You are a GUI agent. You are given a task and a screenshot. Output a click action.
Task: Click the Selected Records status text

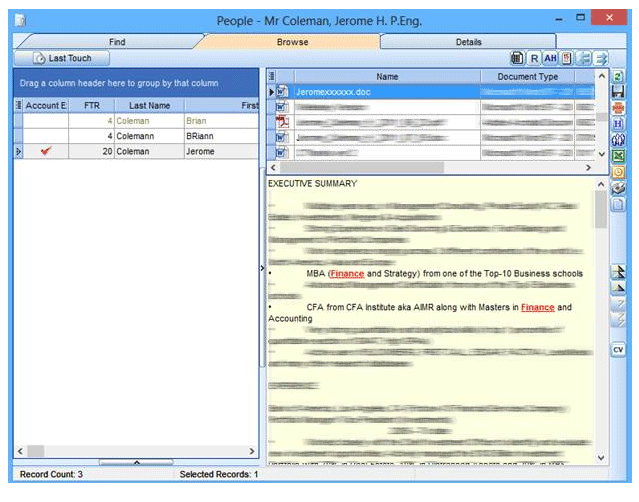coord(219,474)
